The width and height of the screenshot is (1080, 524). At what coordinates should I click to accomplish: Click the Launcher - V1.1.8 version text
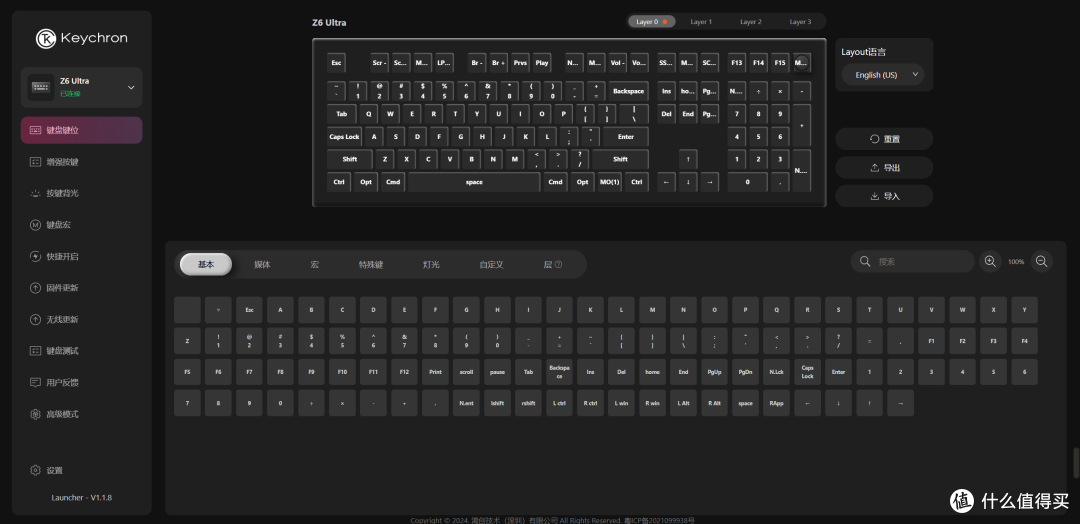[81, 497]
